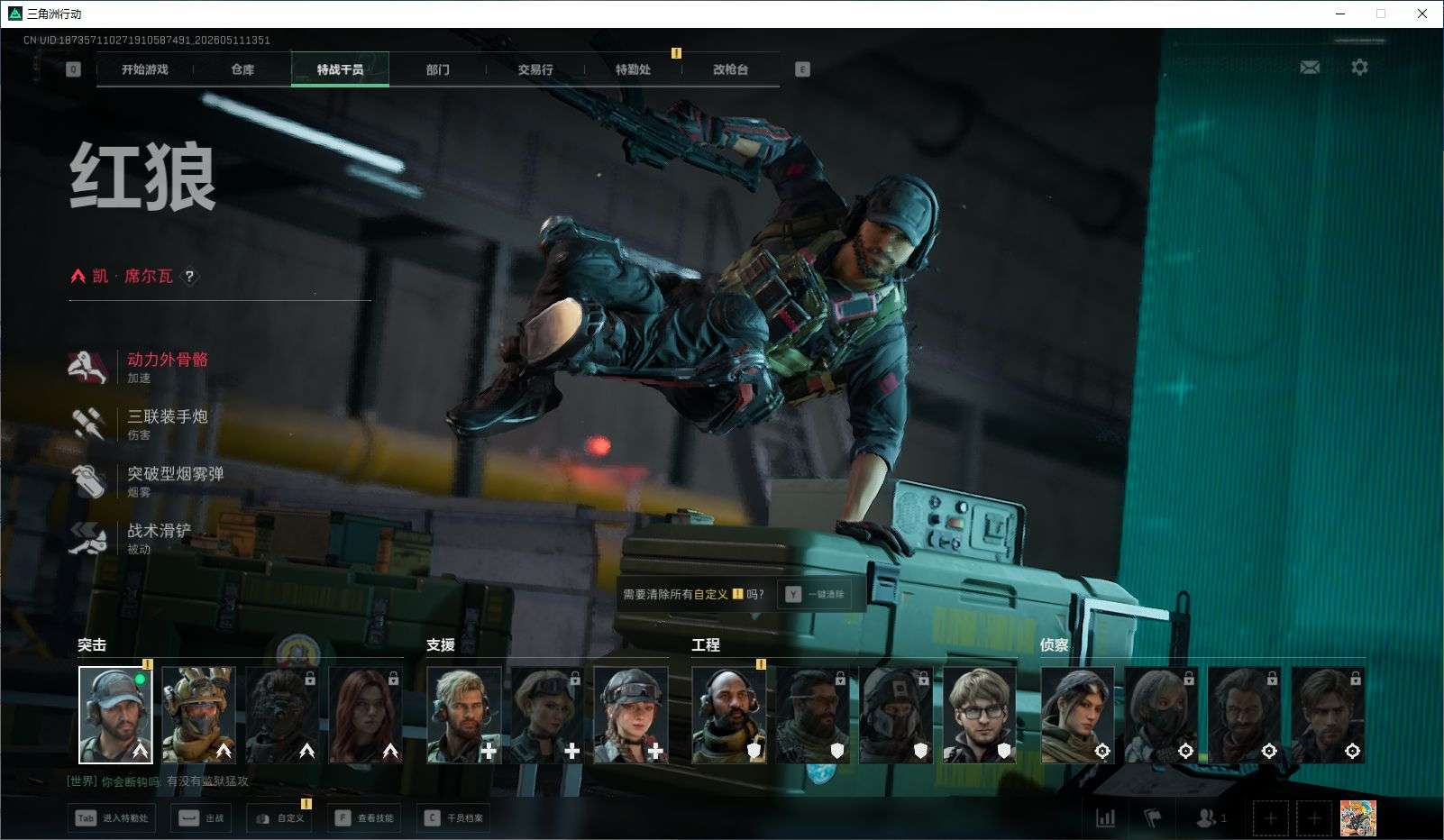Screen dimensions: 1444x840
Task: Select the unlocked dark-haired recon woman
Action: coord(1077,715)
